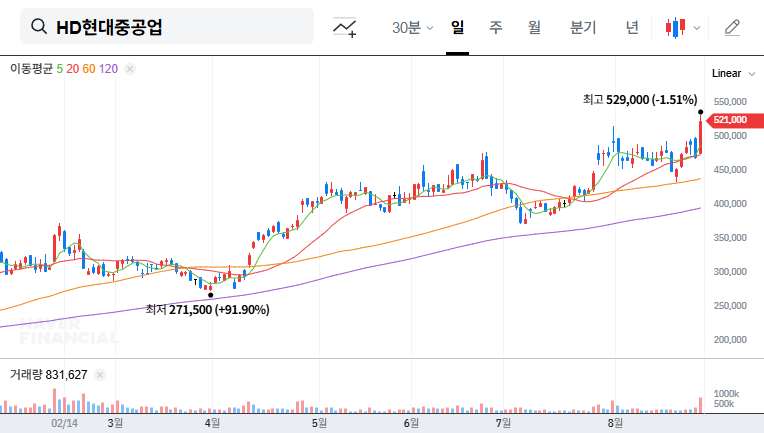The image size is (764, 433).
Task: Switch to the 주 weekly tab
Action: (x=496, y=27)
